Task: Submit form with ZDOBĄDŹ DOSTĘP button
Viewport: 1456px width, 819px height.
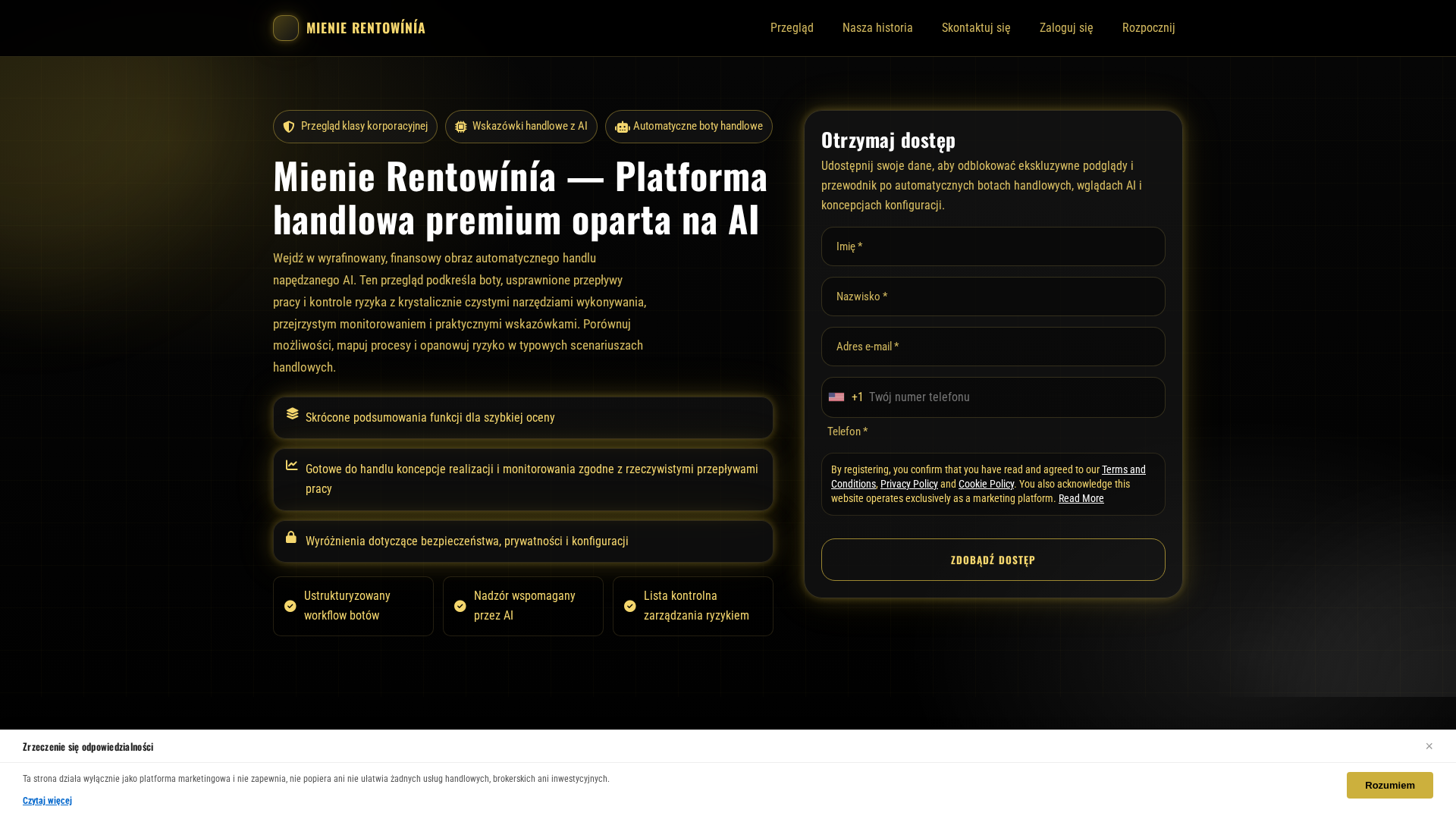Action: tap(993, 560)
